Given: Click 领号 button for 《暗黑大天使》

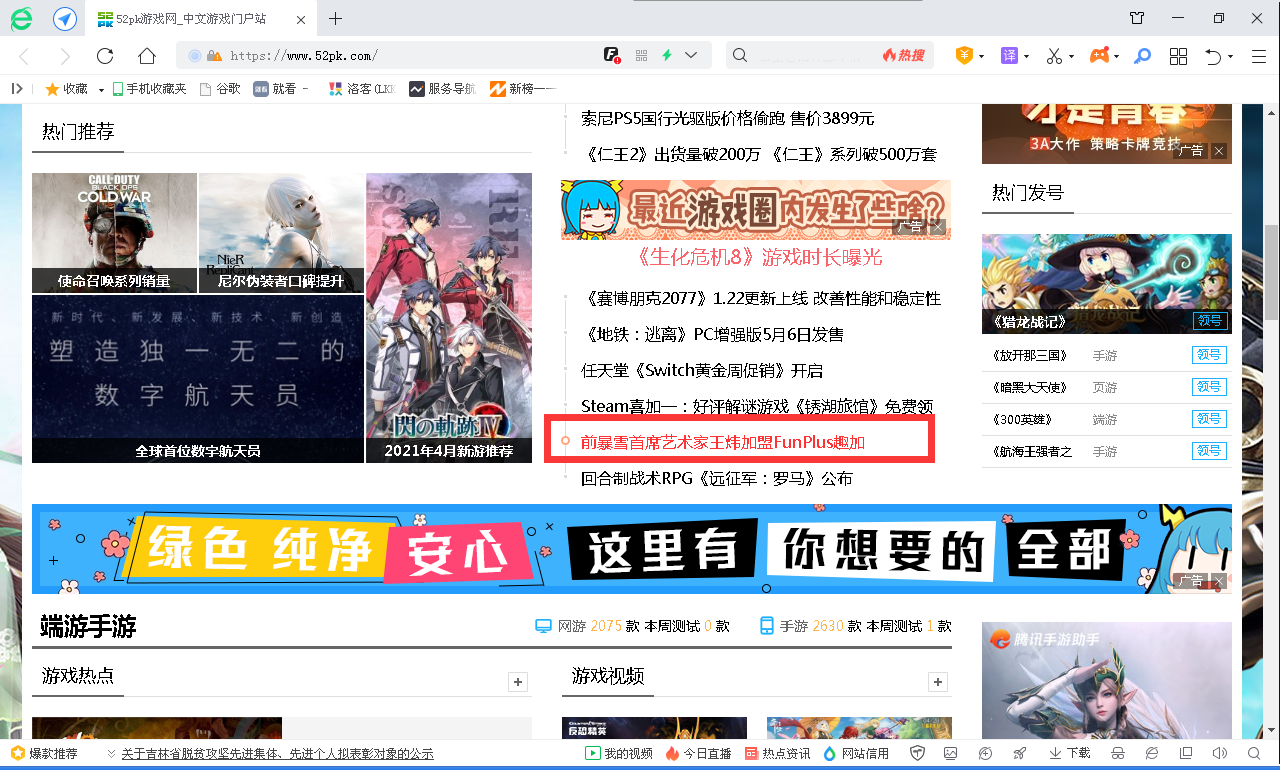Looking at the screenshot, I should [x=1209, y=387].
